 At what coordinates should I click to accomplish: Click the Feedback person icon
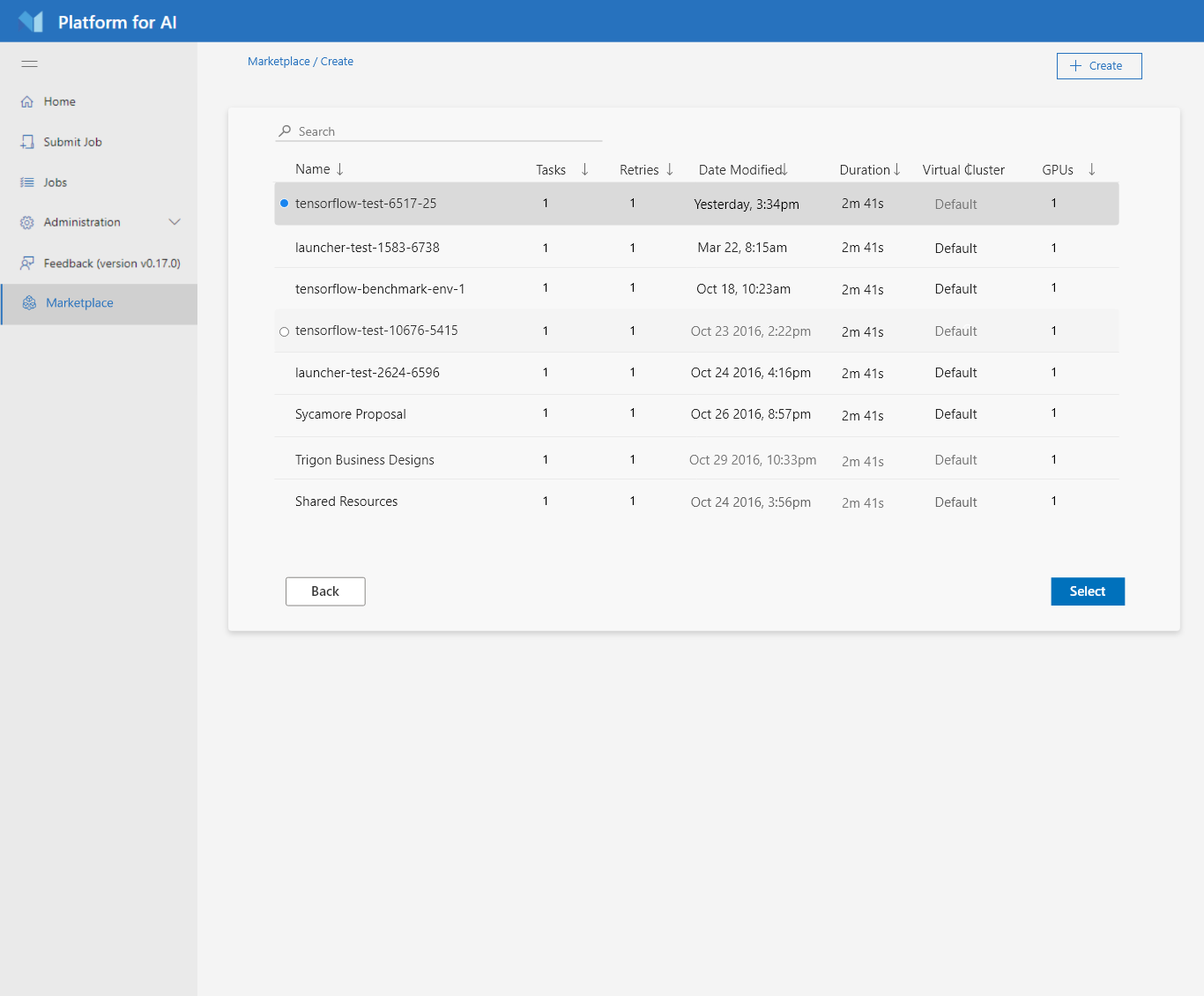tap(27, 263)
